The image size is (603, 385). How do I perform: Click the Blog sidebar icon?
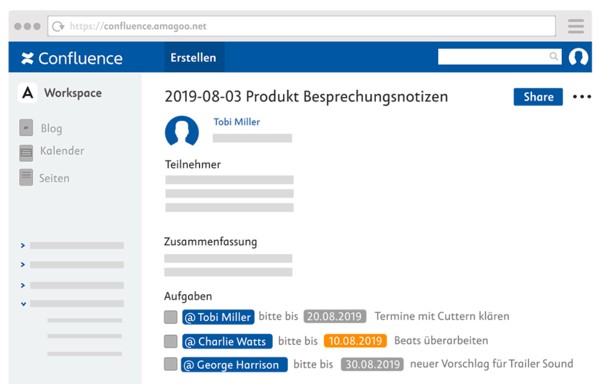click(26, 128)
